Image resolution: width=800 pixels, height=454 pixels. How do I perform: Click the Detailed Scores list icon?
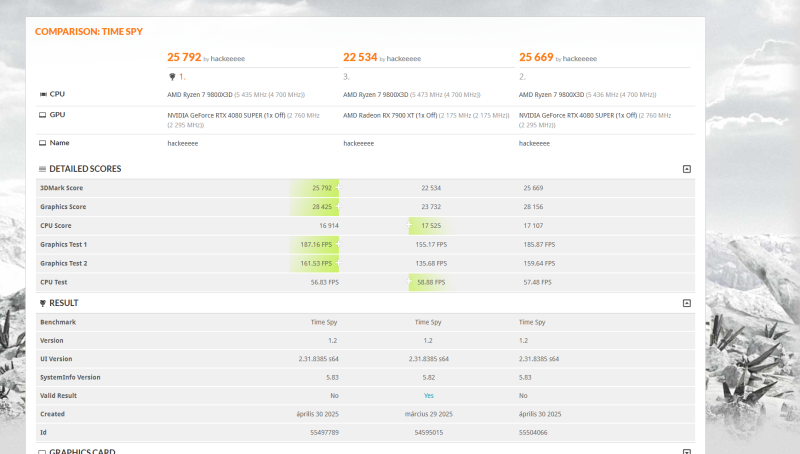pyautogui.click(x=42, y=169)
